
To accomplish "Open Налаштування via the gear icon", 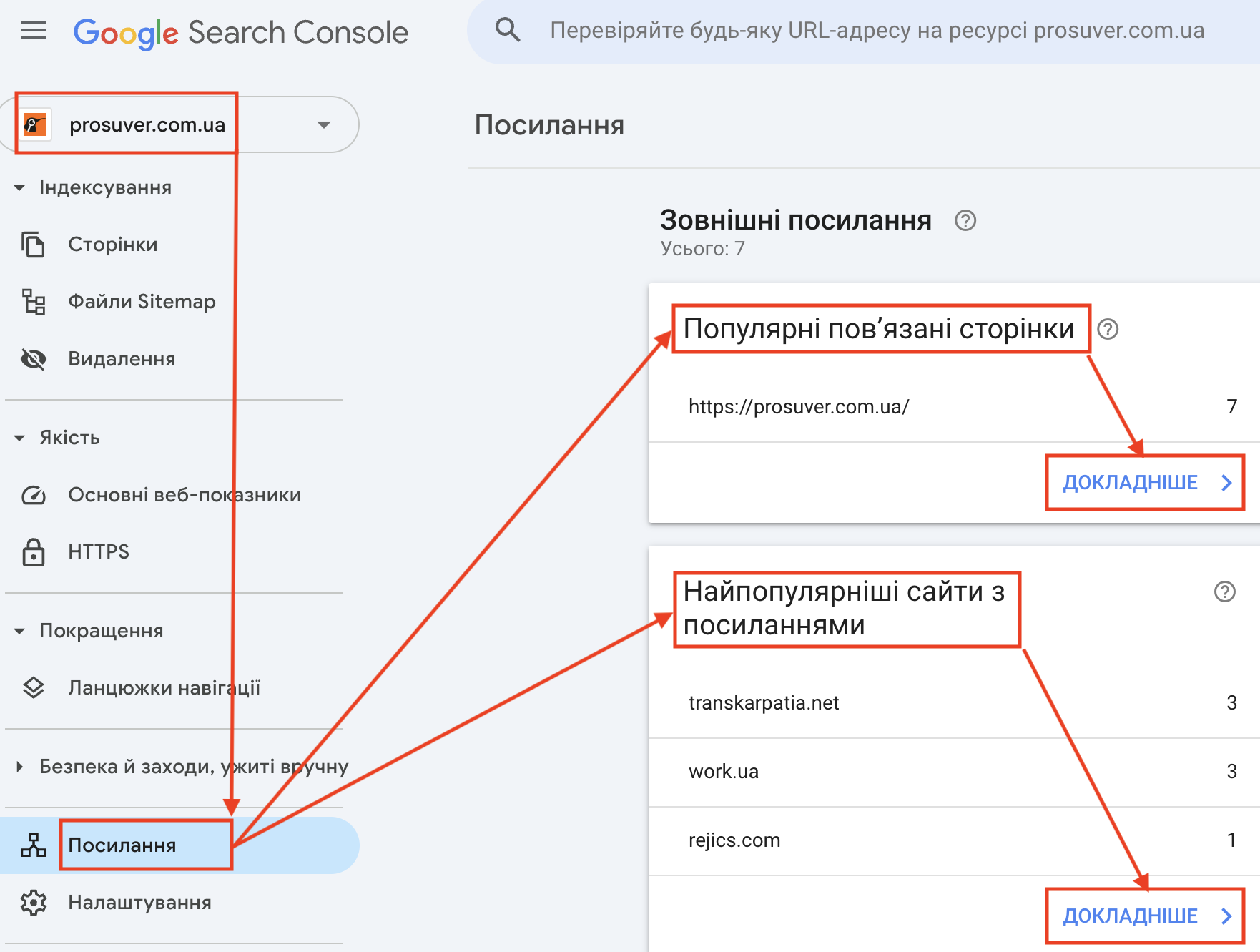I will 33,902.
